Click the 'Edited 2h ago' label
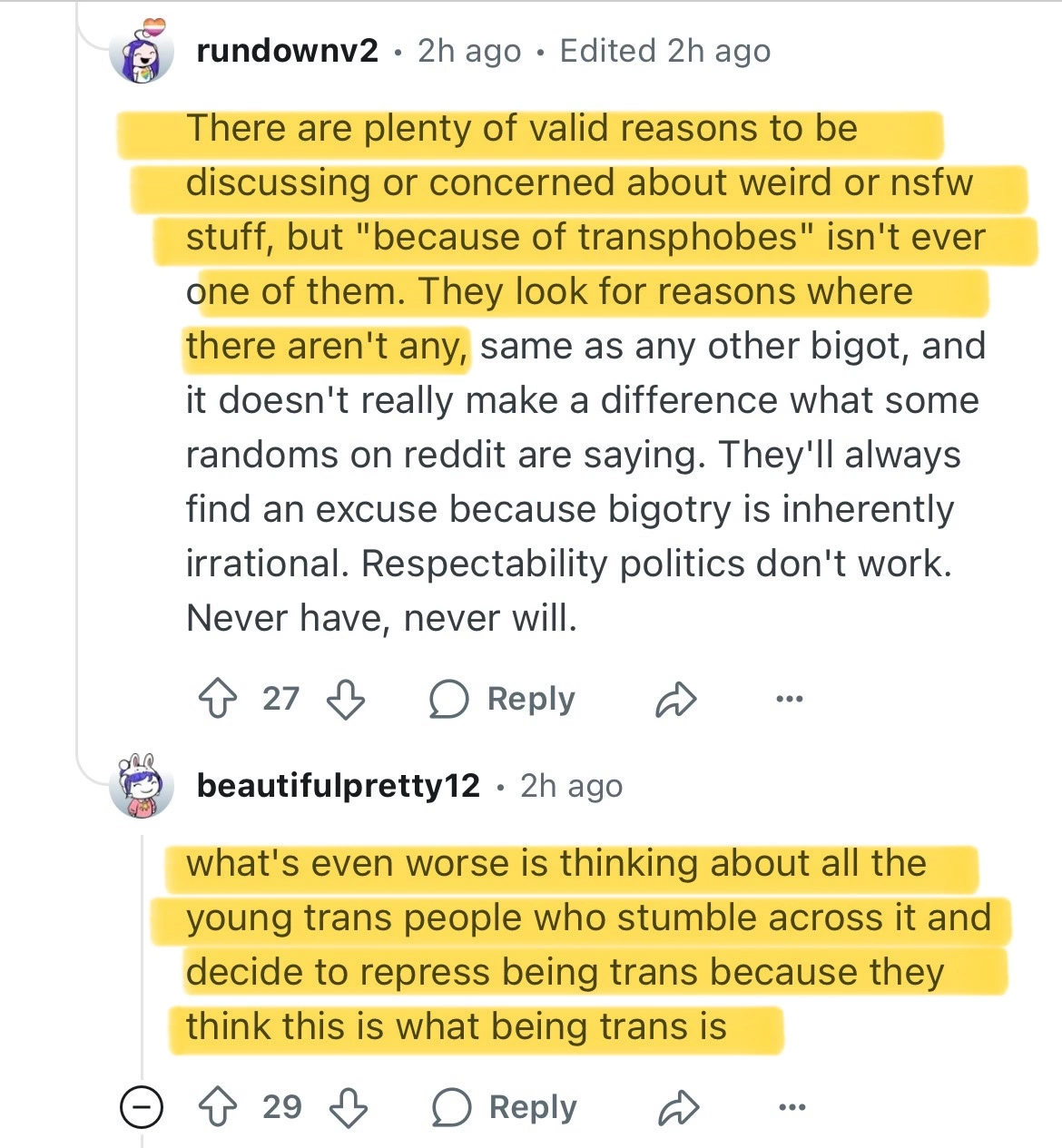 [x=664, y=51]
